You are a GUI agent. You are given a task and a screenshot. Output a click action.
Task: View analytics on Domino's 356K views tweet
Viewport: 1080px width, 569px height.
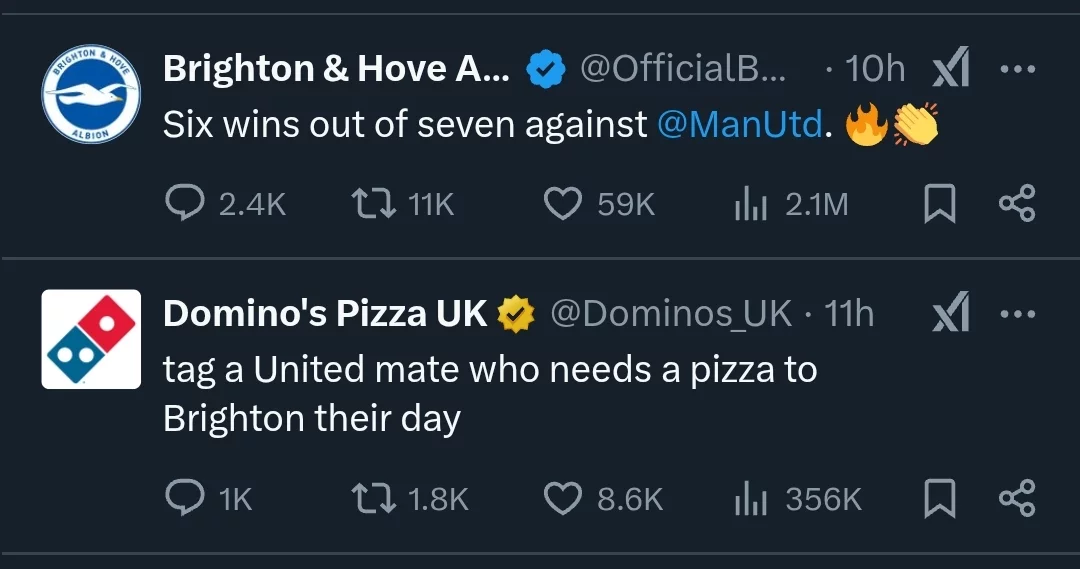pos(750,498)
